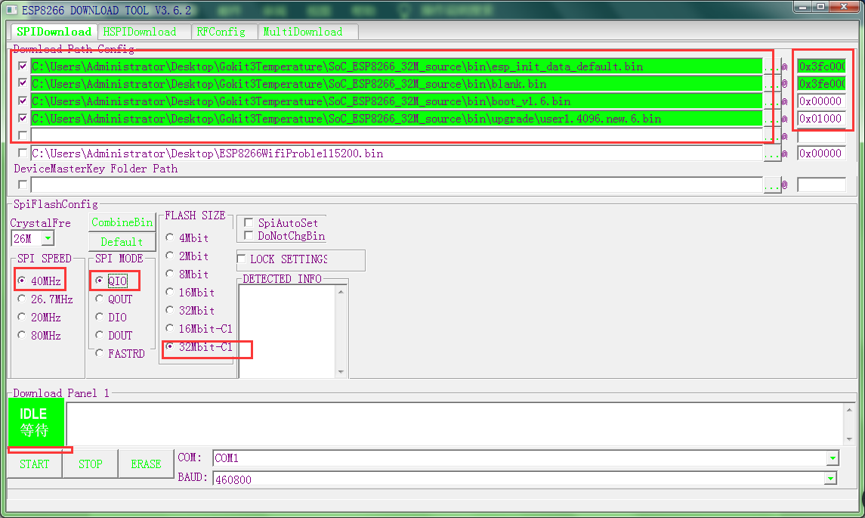
Task: Browse for DeviceMasterKey folder with ... button
Action: pos(772,185)
